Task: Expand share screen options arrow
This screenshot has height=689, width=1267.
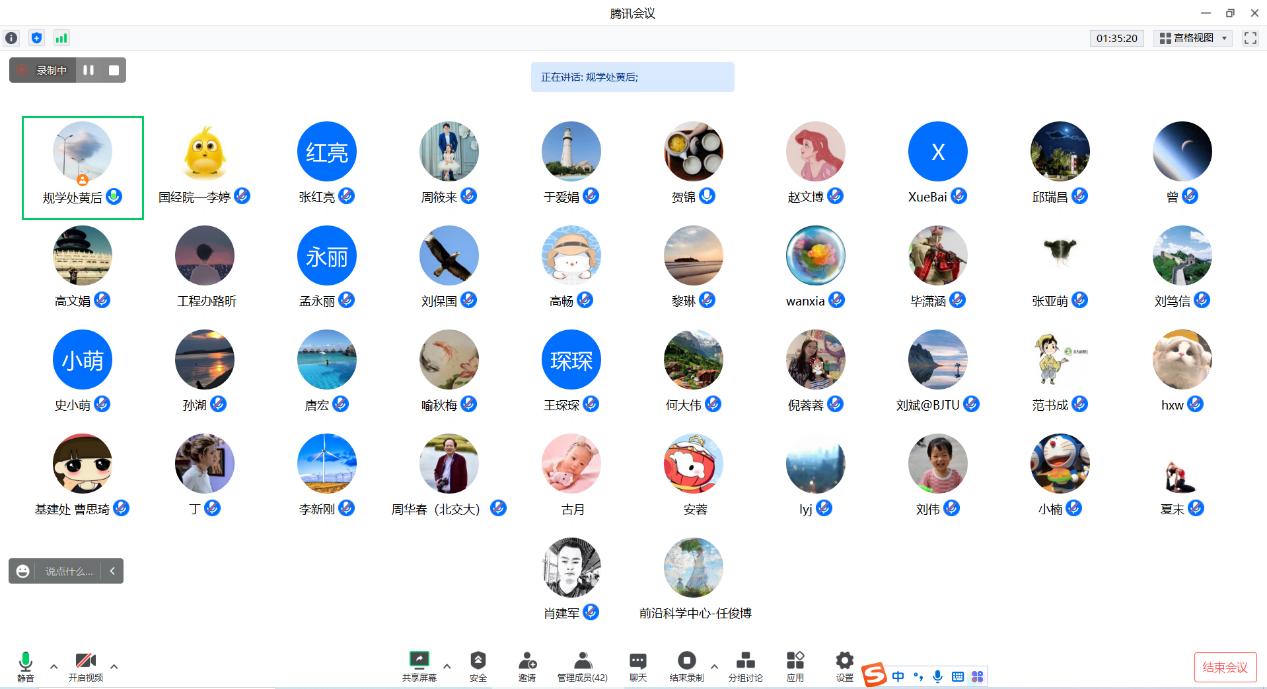Action: click(x=447, y=666)
